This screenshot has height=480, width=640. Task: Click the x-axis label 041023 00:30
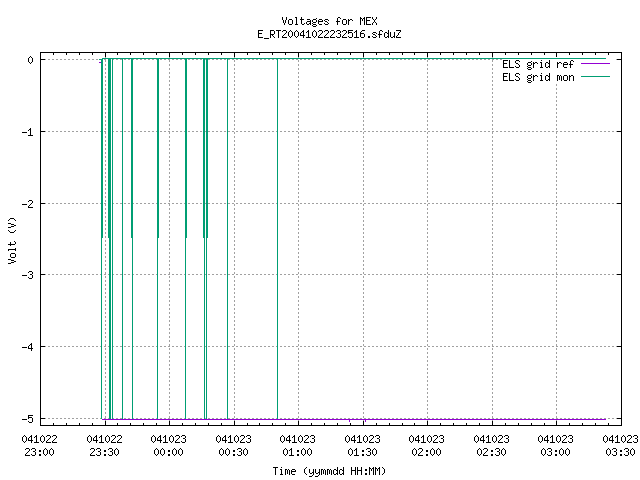point(233,446)
